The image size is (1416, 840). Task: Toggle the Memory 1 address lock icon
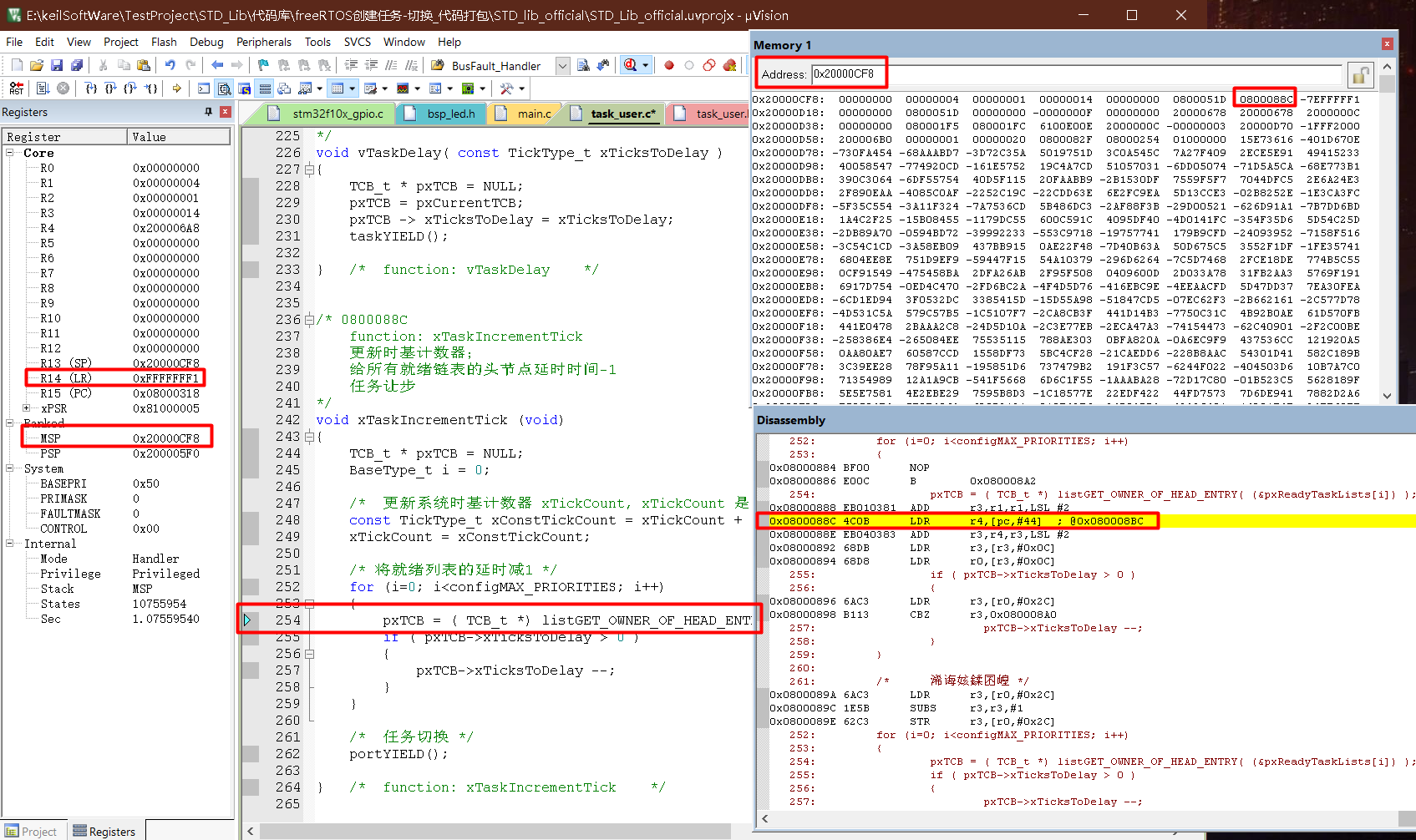pos(1360,75)
